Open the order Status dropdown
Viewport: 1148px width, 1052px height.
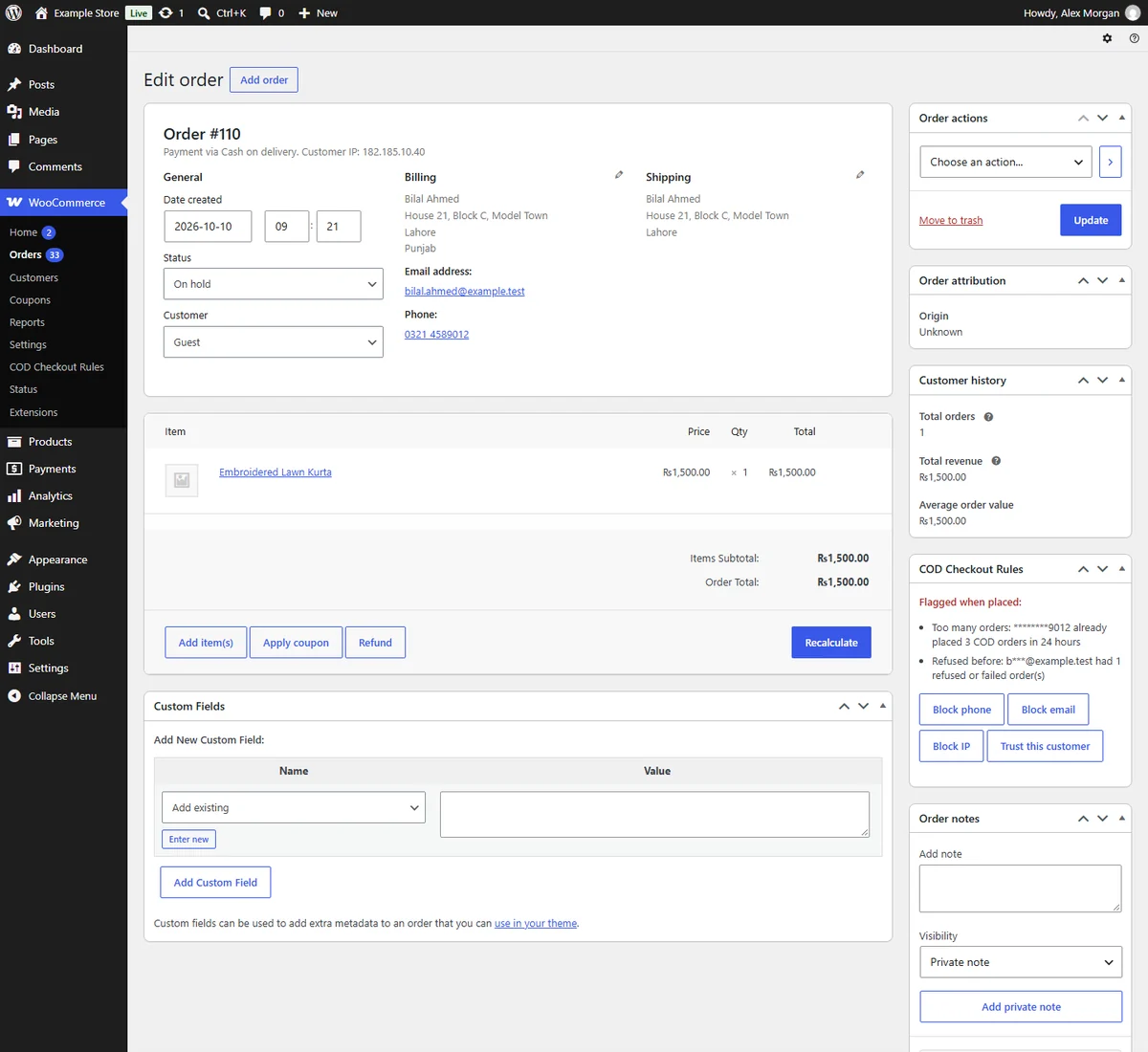pos(274,284)
